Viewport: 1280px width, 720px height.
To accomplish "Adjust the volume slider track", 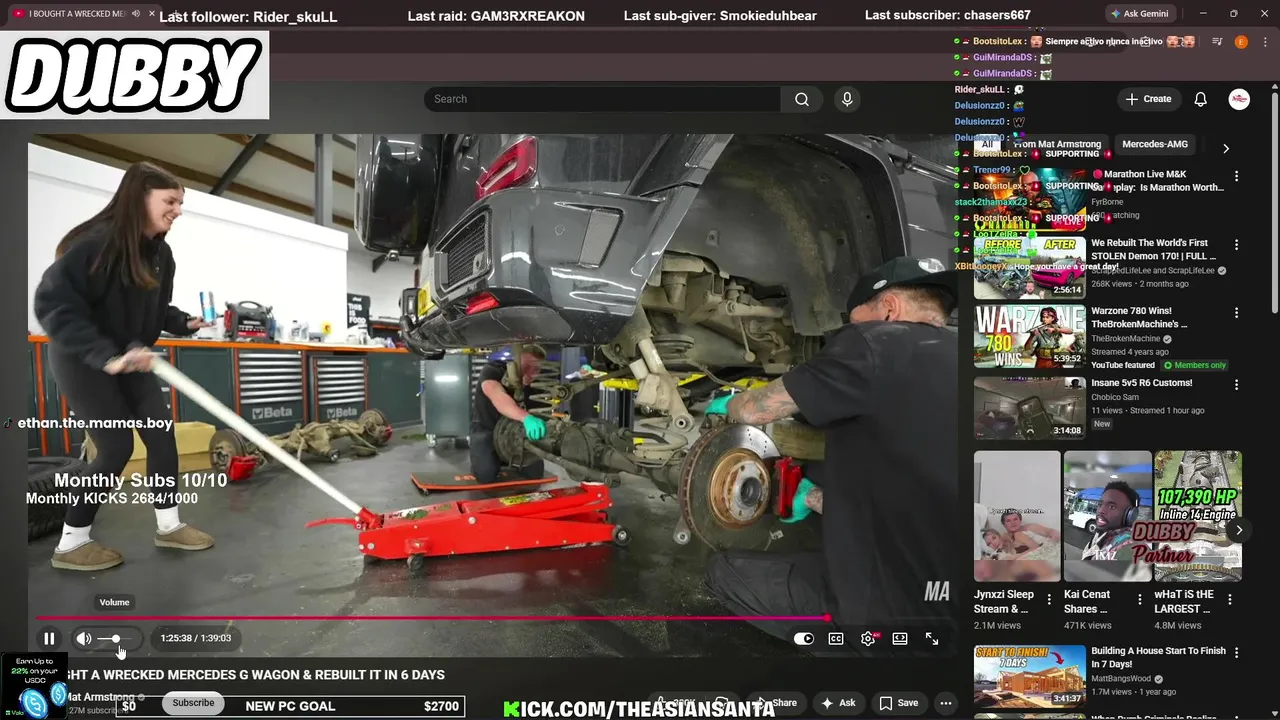I will point(115,638).
